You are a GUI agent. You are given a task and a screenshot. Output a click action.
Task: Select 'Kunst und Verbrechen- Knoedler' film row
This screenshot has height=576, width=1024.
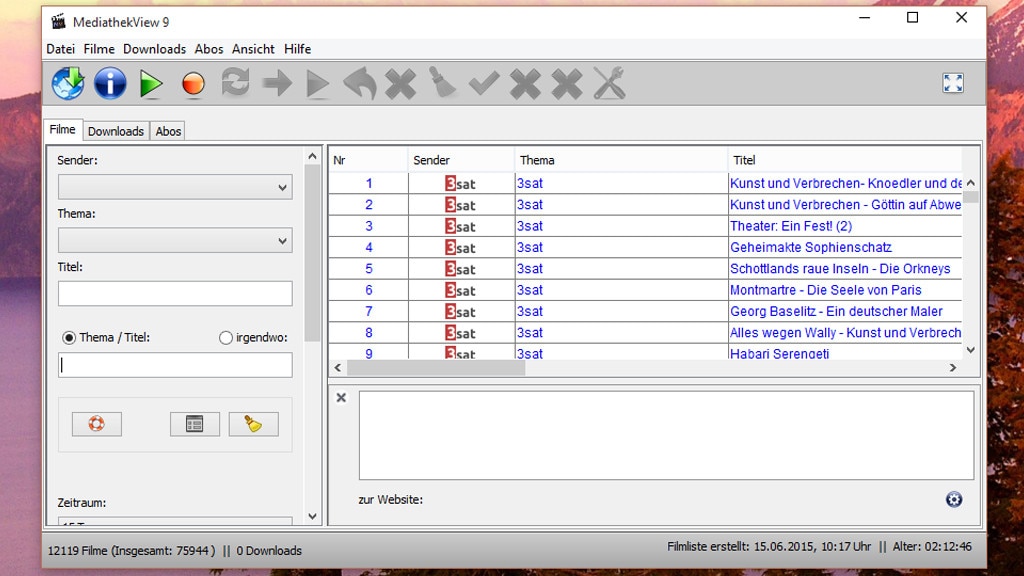pyautogui.click(x=645, y=184)
